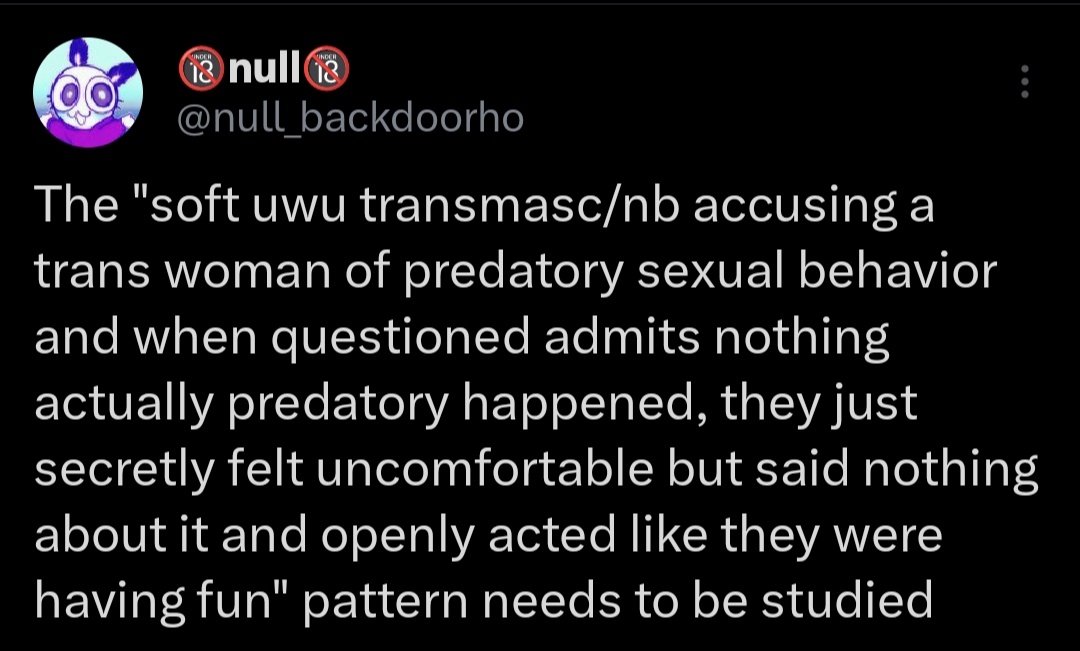The height and width of the screenshot is (651, 1080).
Task: Click the line 'secretly felt uncomfortable but said'
Action: pos(536,470)
